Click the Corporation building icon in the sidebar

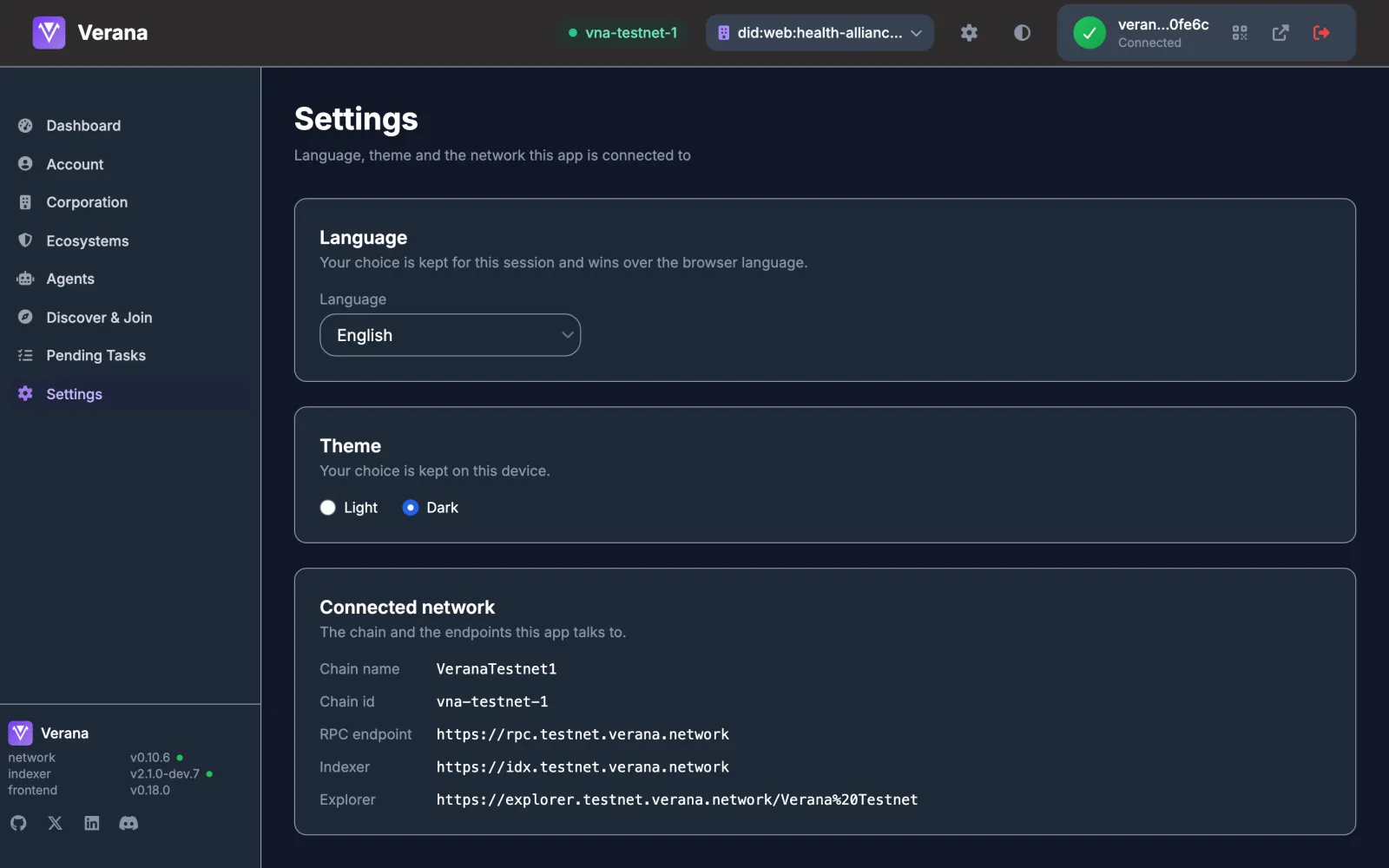coord(25,202)
